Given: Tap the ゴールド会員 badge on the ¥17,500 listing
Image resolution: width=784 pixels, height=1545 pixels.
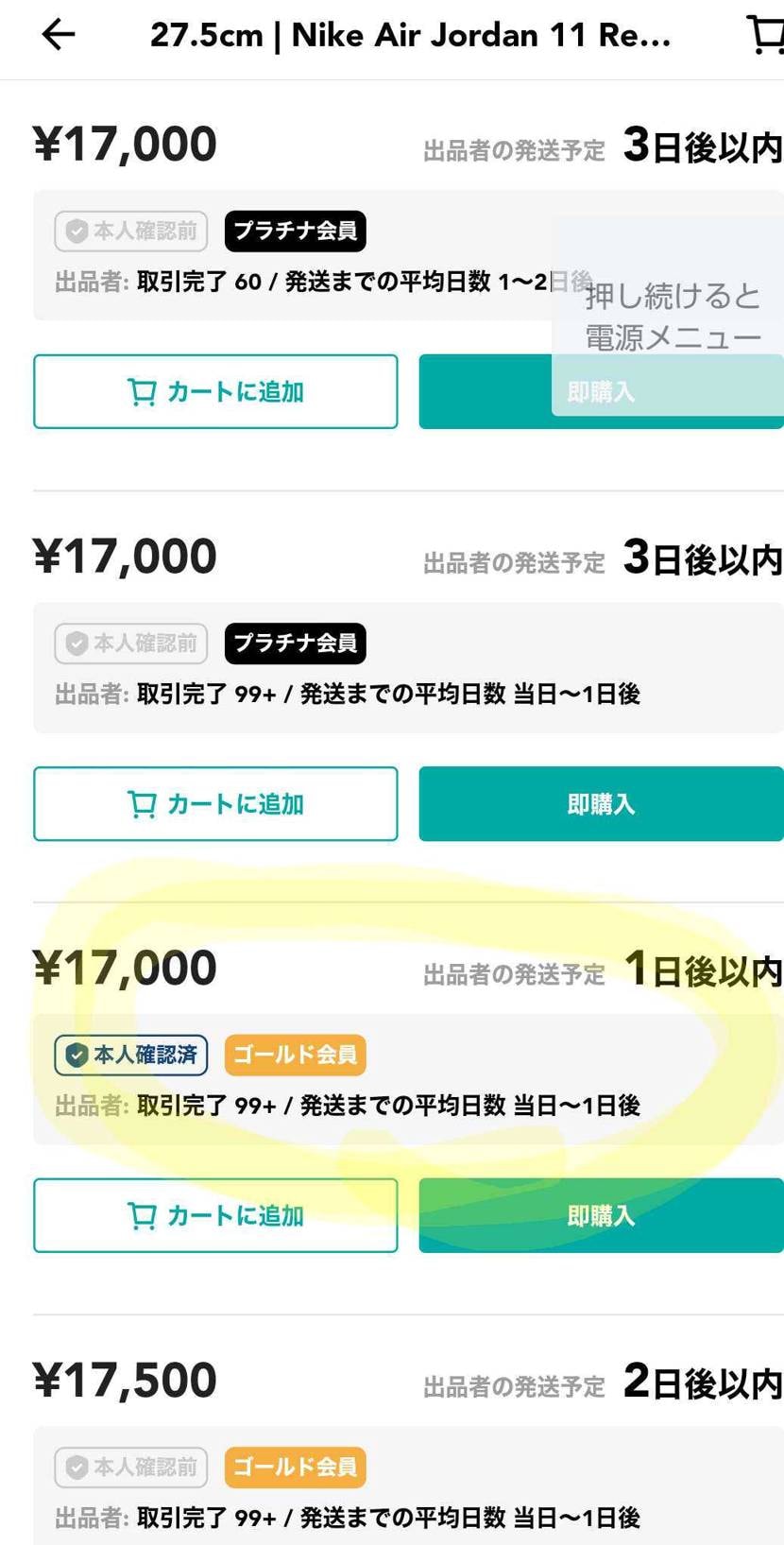Looking at the screenshot, I should tap(294, 1468).
